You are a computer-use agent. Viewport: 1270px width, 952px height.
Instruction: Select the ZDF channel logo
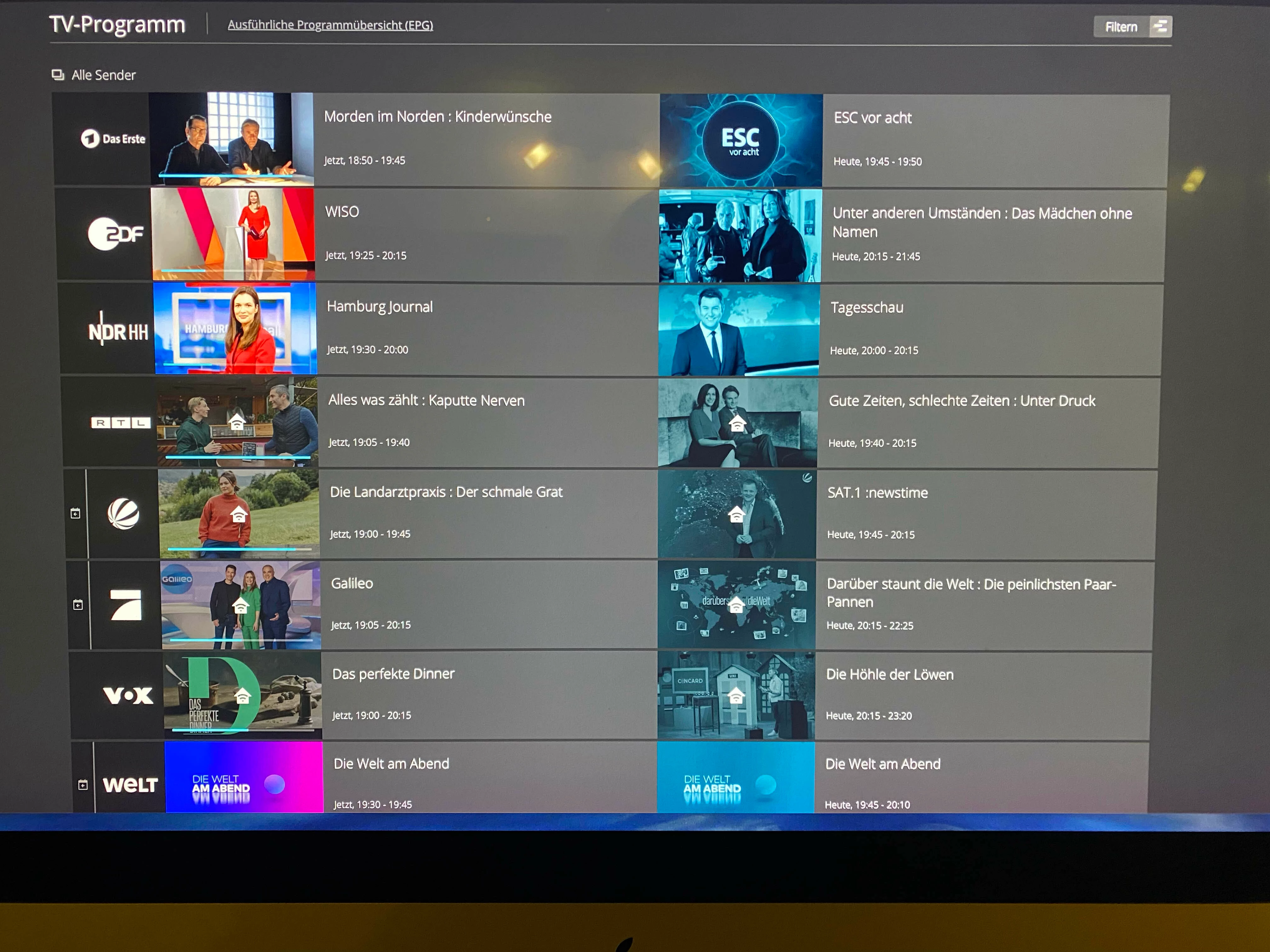click(115, 234)
